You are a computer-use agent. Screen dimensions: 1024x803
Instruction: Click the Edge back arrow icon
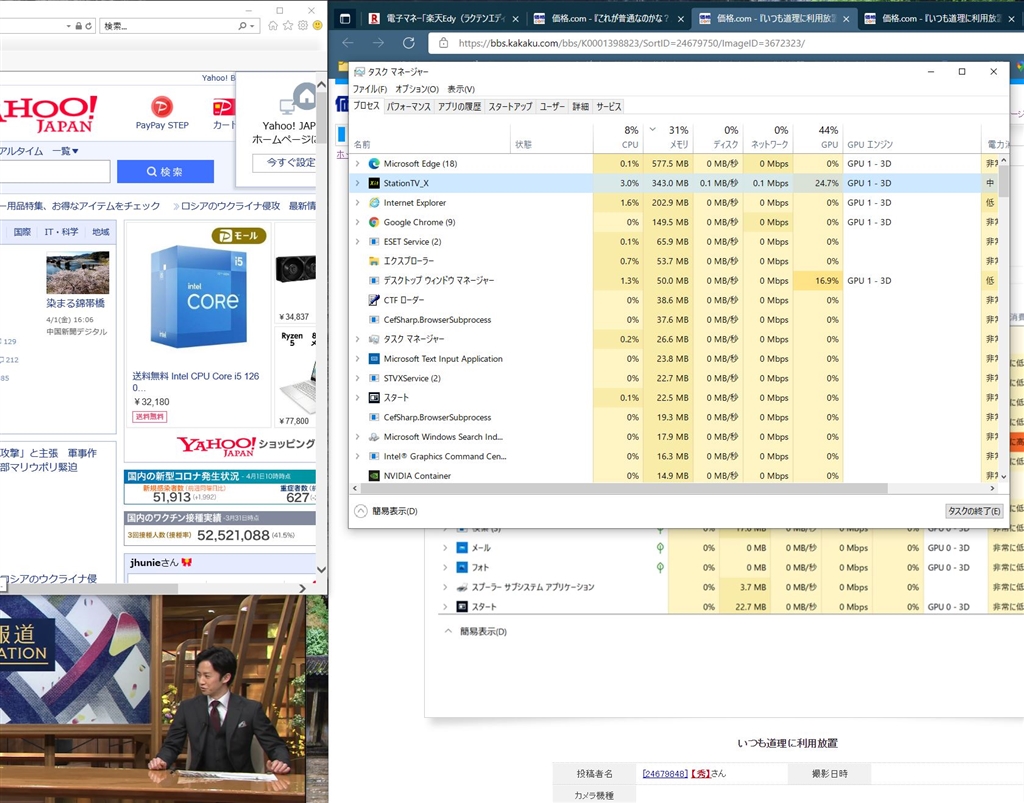point(347,43)
